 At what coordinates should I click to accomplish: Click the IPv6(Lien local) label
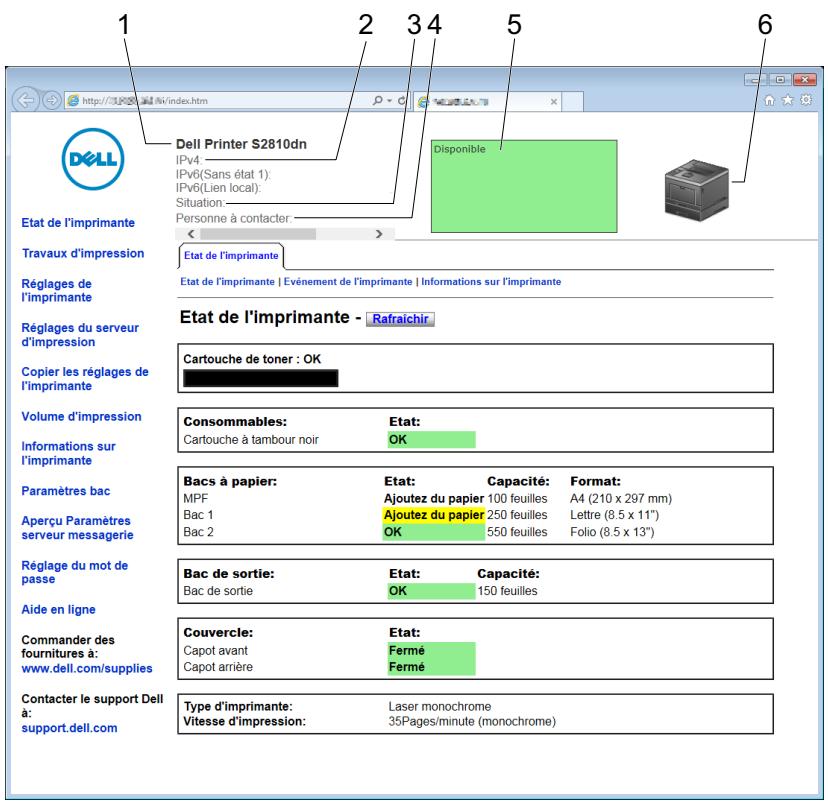click(x=219, y=188)
